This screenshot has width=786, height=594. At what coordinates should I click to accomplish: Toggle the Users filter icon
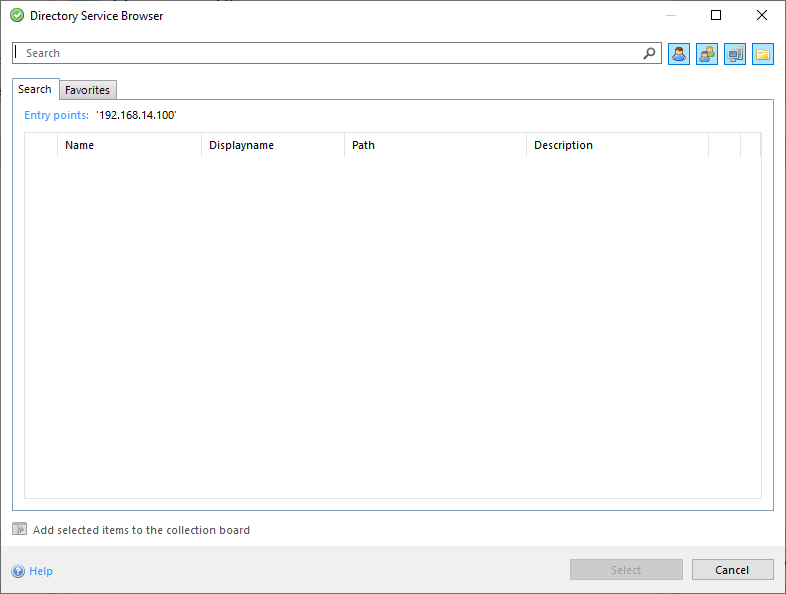click(679, 54)
